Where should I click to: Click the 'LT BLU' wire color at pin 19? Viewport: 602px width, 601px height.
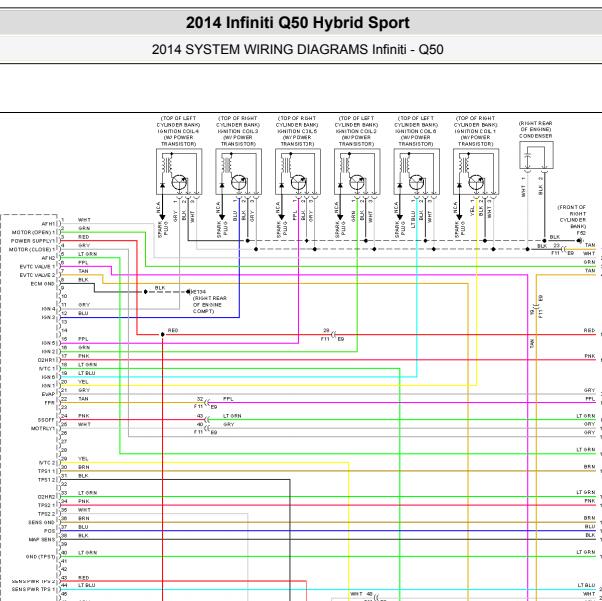(87, 373)
